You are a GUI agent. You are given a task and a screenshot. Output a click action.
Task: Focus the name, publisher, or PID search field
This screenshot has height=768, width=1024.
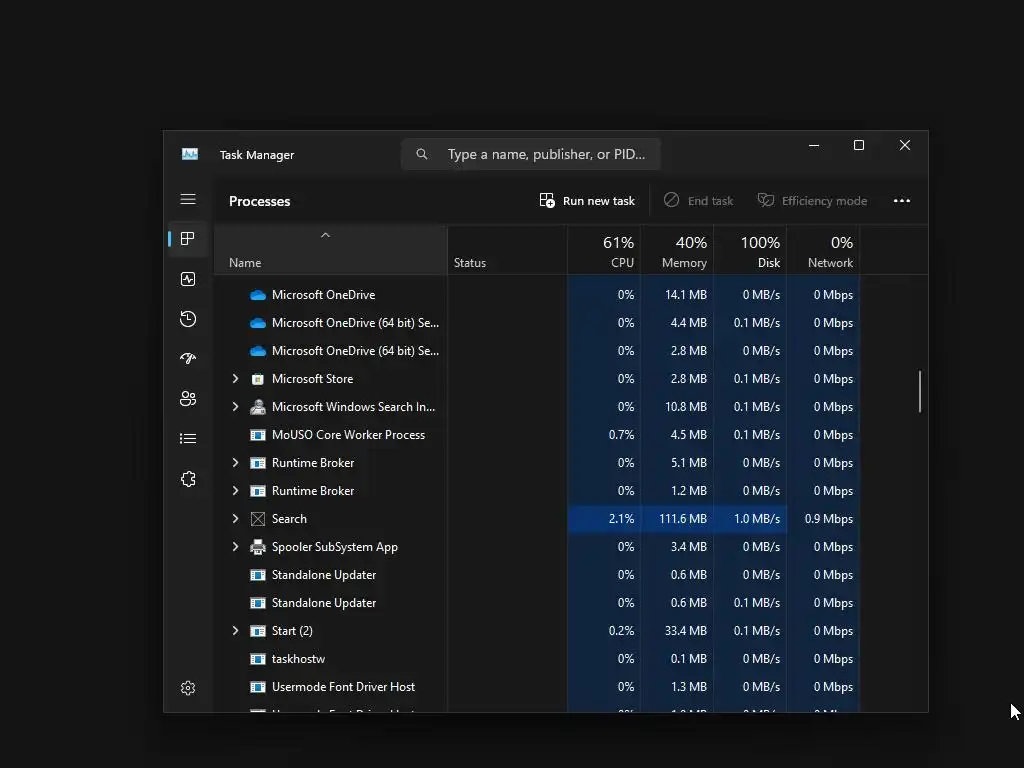tap(531, 154)
